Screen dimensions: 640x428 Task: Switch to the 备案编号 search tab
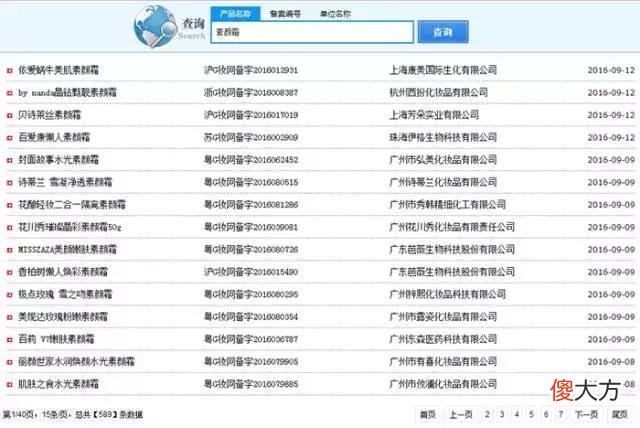pyautogui.click(x=285, y=14)
